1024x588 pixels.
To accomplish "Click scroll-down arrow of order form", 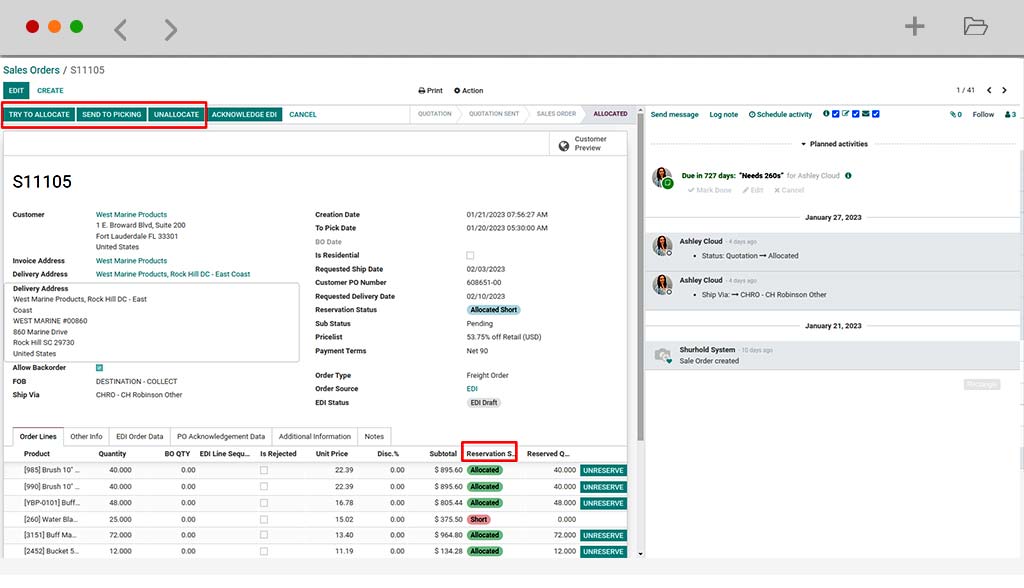I will 640,553.
